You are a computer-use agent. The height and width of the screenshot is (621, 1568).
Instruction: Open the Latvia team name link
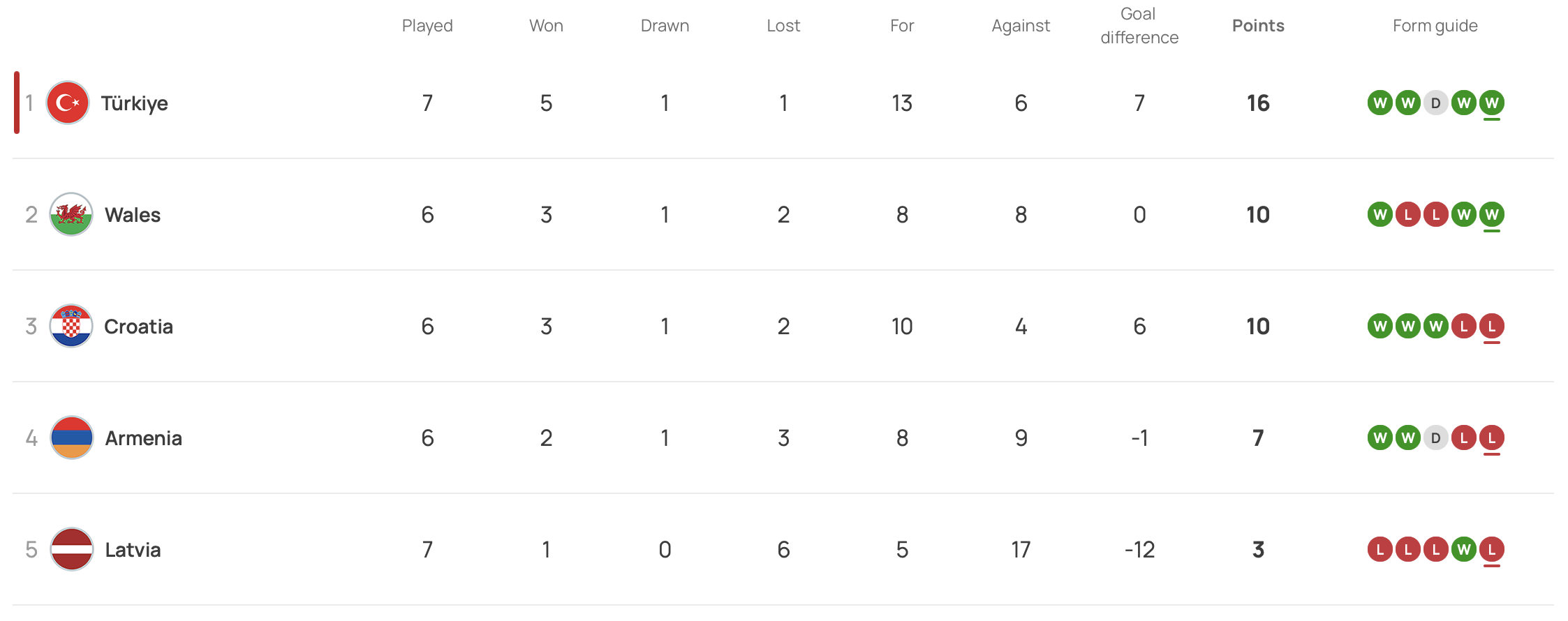point(133,550)
